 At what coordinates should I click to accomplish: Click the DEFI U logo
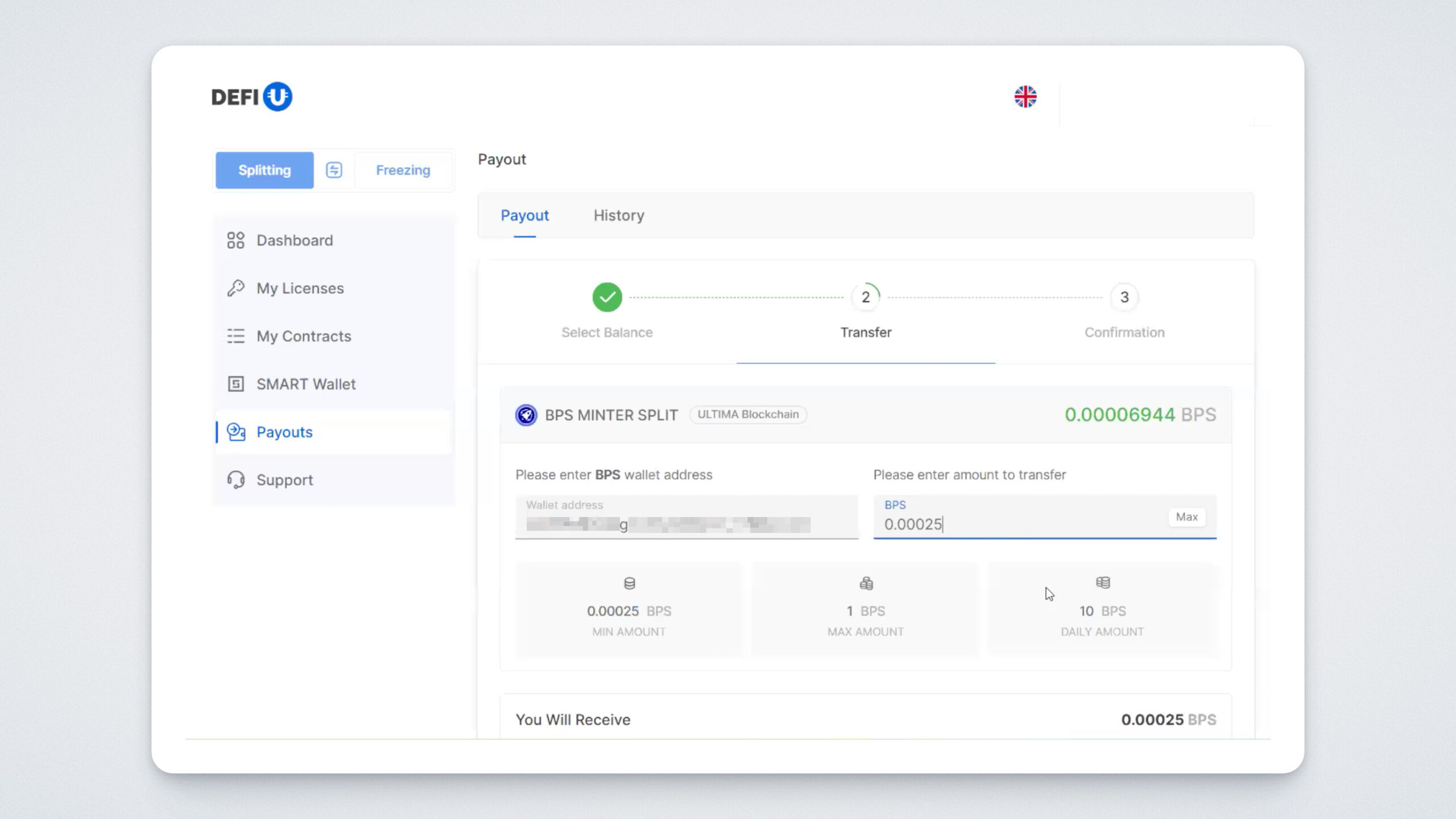coord(251,97)
